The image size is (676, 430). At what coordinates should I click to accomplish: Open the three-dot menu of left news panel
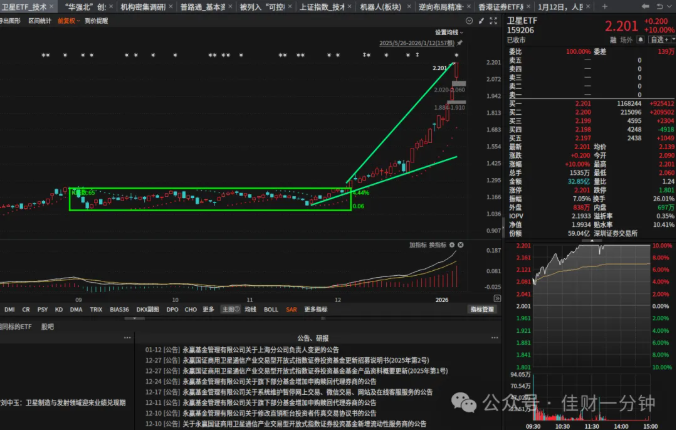pos(127,338)
